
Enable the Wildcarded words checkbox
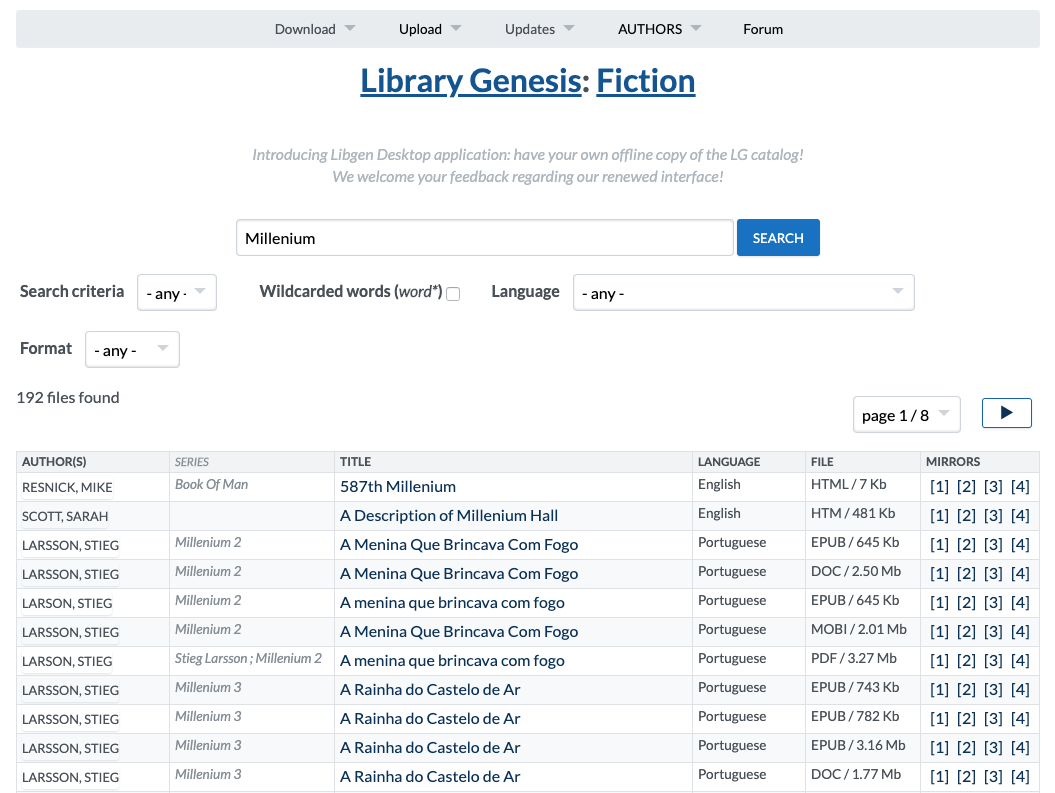[x=453, y=293]
